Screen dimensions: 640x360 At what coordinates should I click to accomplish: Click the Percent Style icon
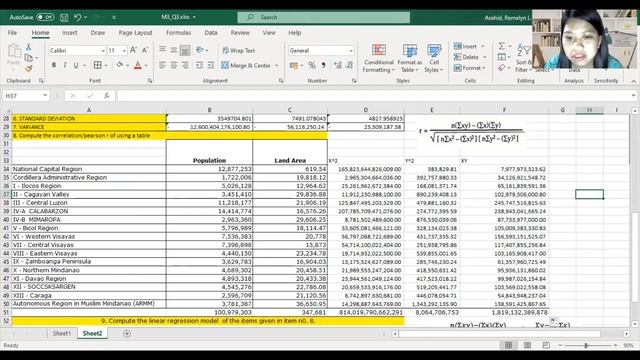[x=312, y=65]
